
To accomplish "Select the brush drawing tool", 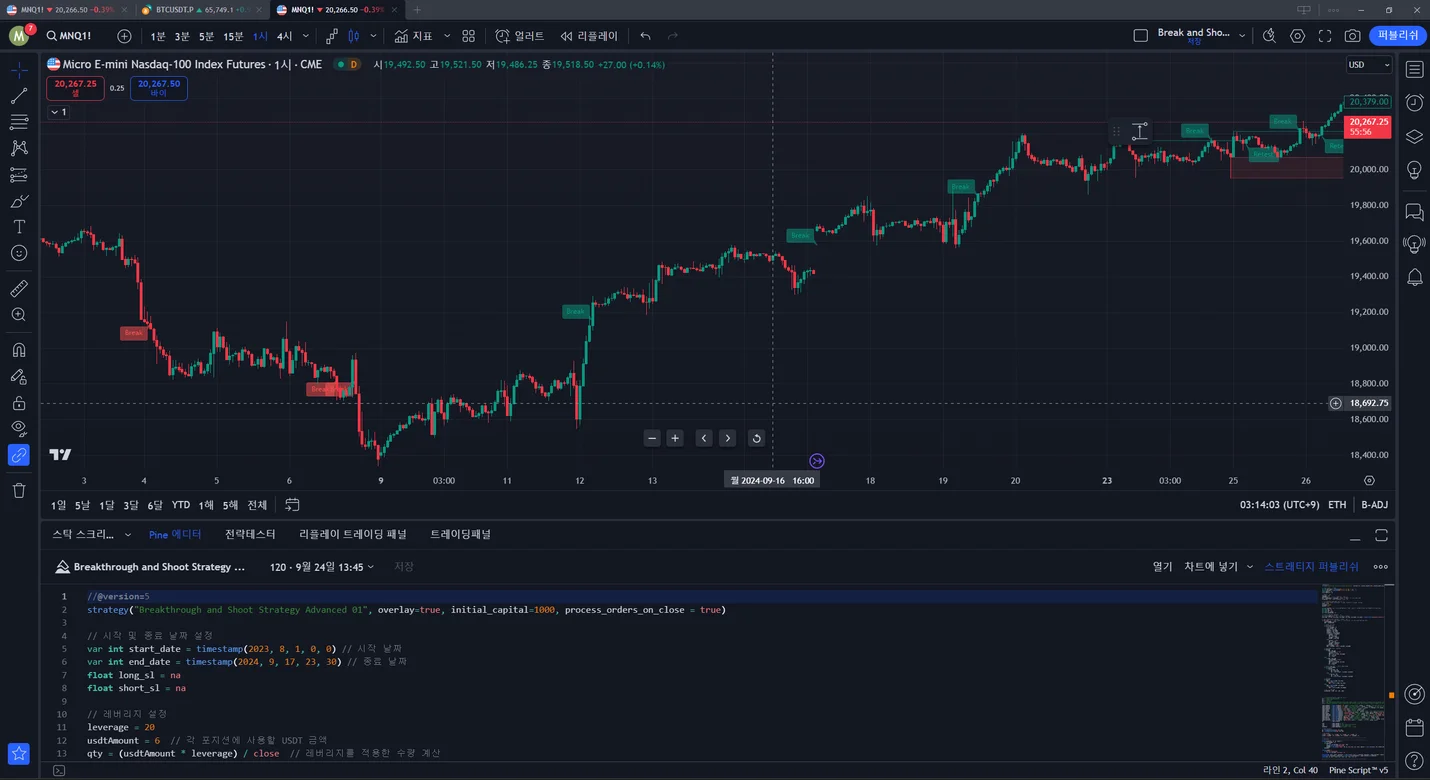I will pos(19,201).
